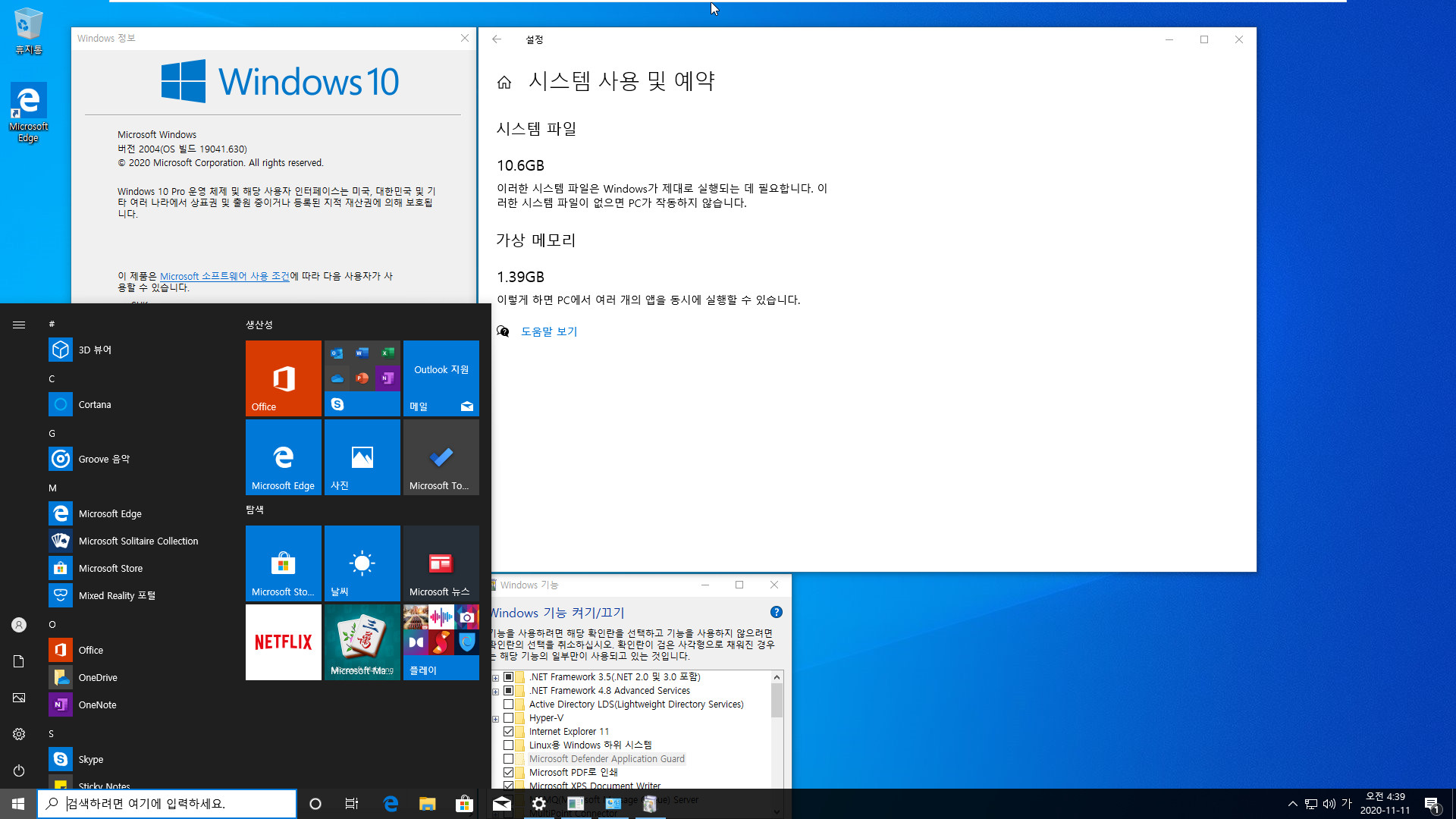Screen dimensions: 1456x819
Task: Open the notification action center
Action: (1432, 804)
